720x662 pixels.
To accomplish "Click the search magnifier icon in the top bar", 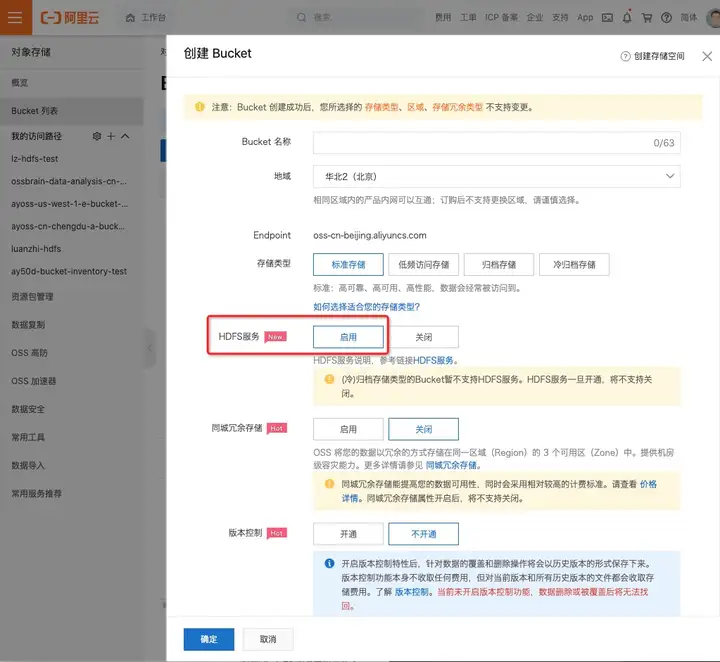I will [301, 17].
